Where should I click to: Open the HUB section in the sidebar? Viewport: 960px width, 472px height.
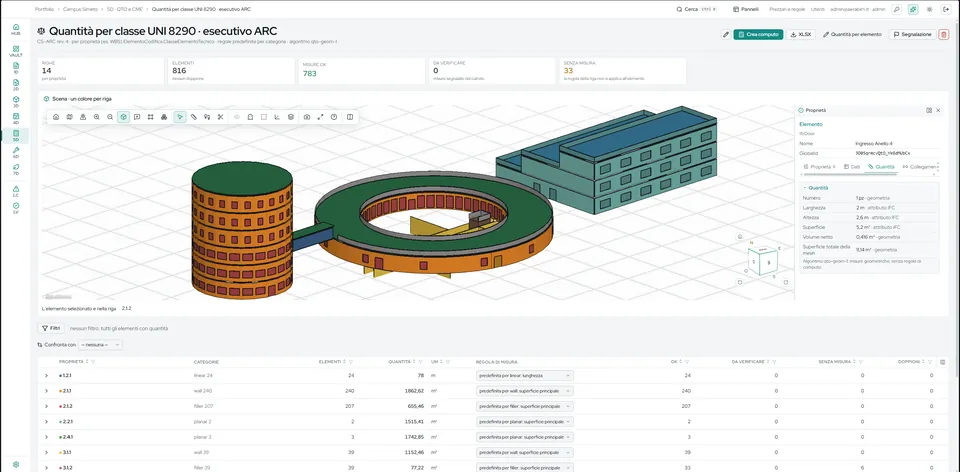coord(16,29)
